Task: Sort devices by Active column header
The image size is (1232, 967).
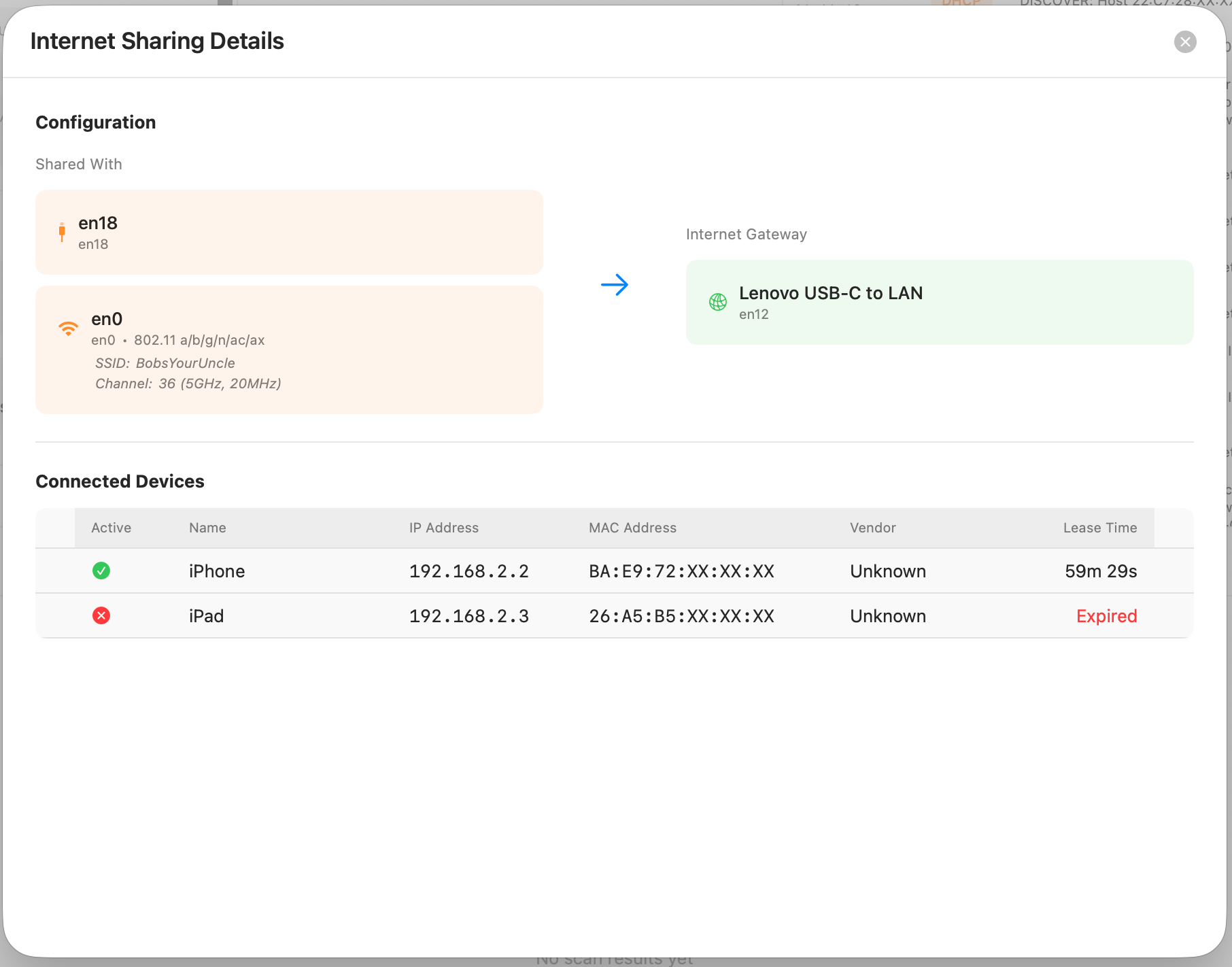Action: 112,528
